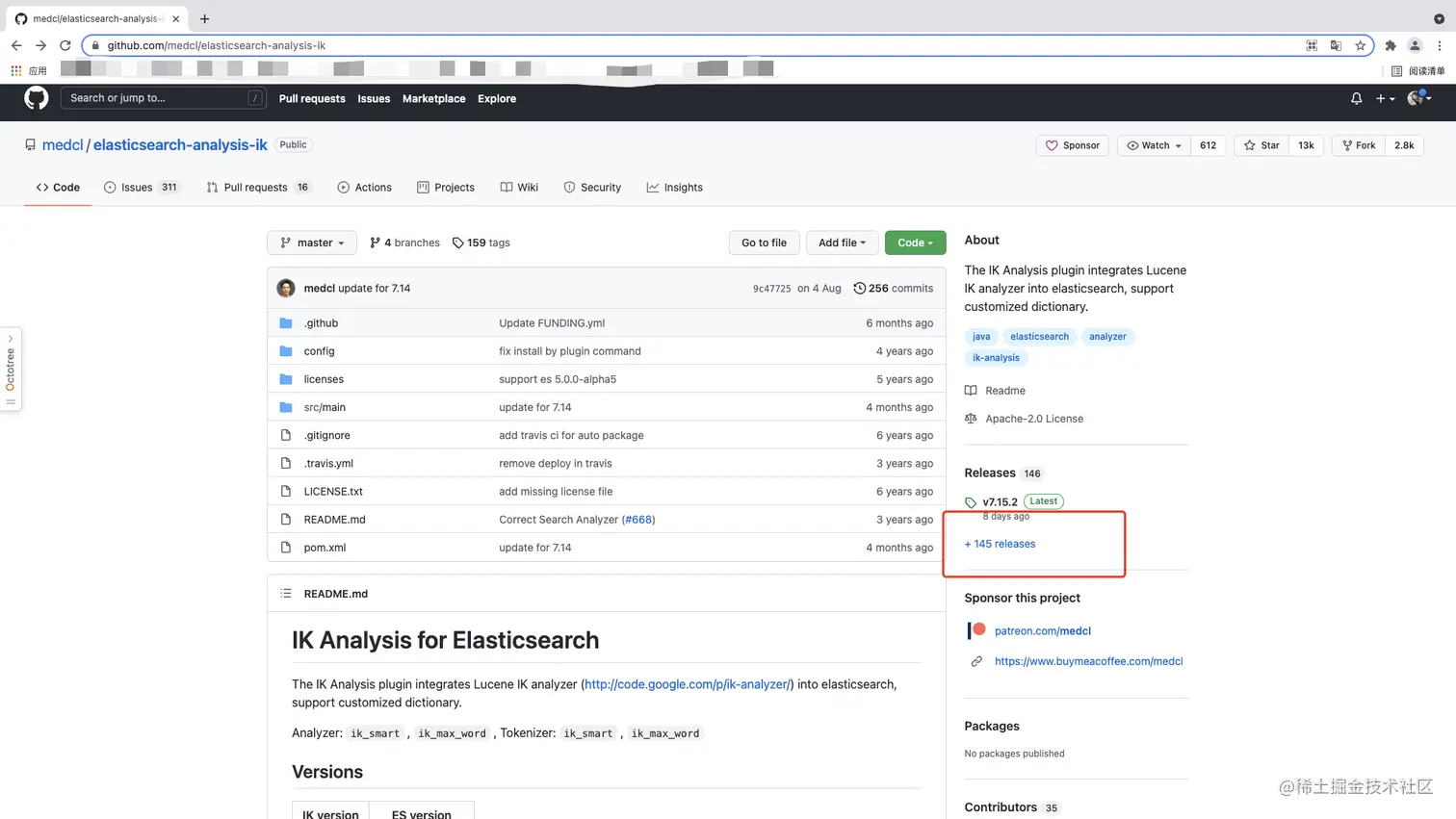Open the src/main folder
1456x819 pixels.
tap(325, 407)
